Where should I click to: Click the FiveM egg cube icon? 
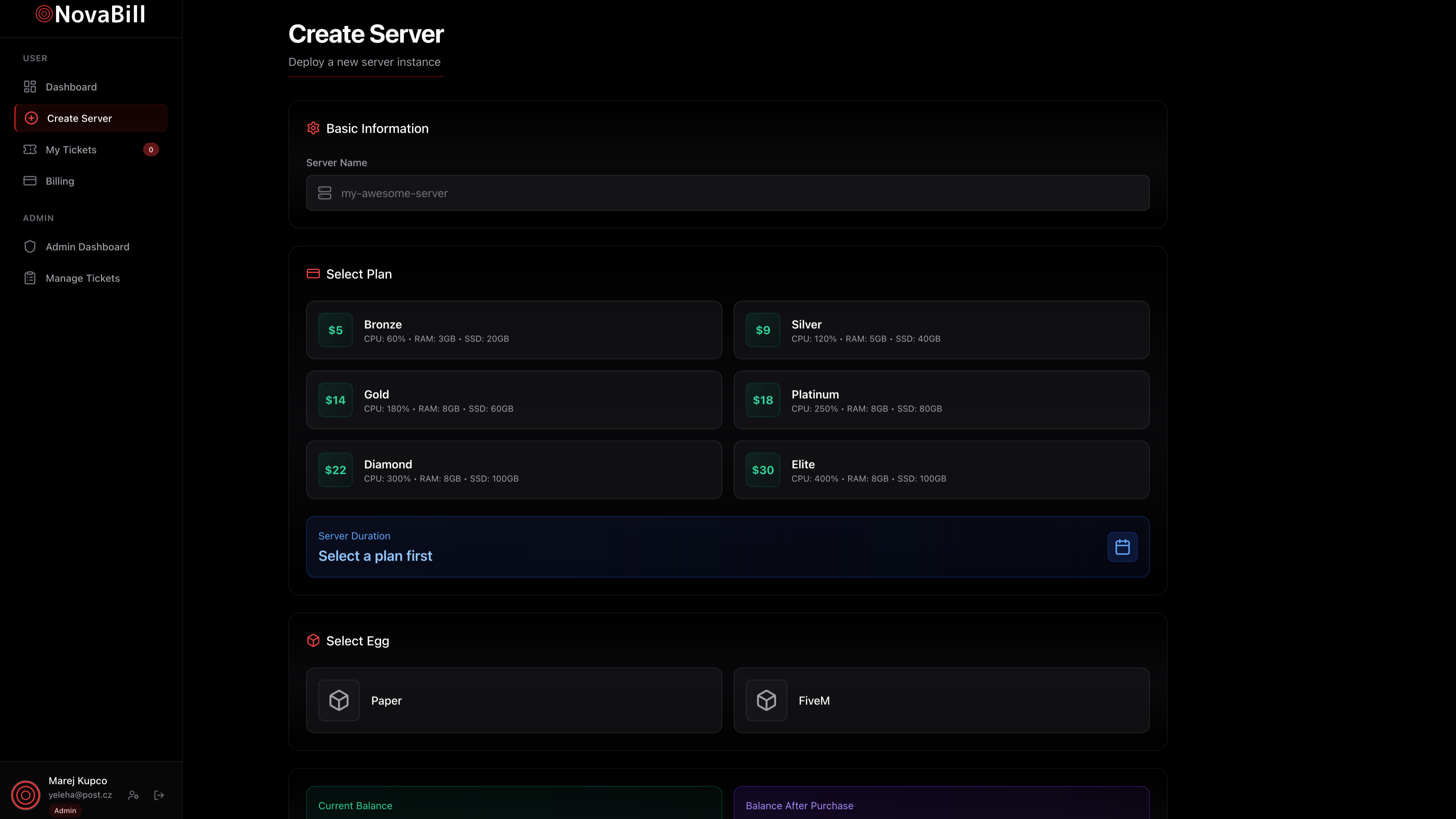tap(766, 700)
